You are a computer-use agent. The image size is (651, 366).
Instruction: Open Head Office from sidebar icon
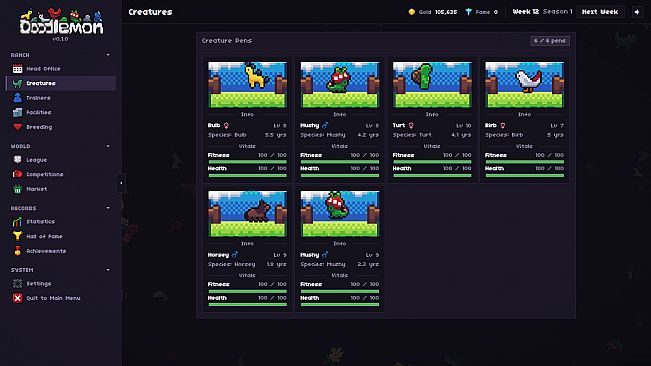[x=17, y=69]
